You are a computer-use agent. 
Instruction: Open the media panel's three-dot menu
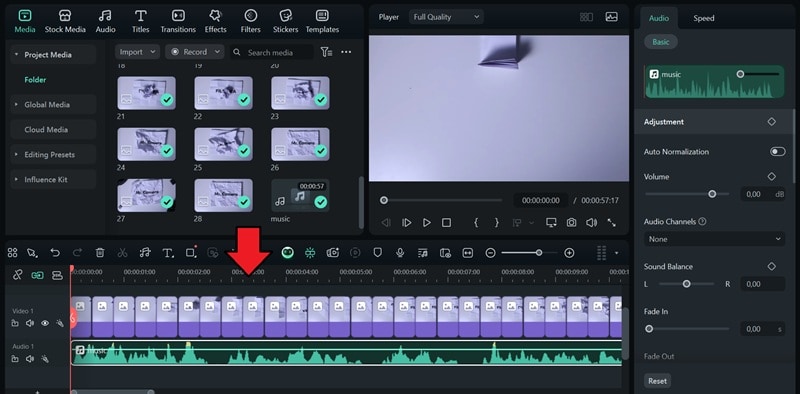[x=346, y=52]
